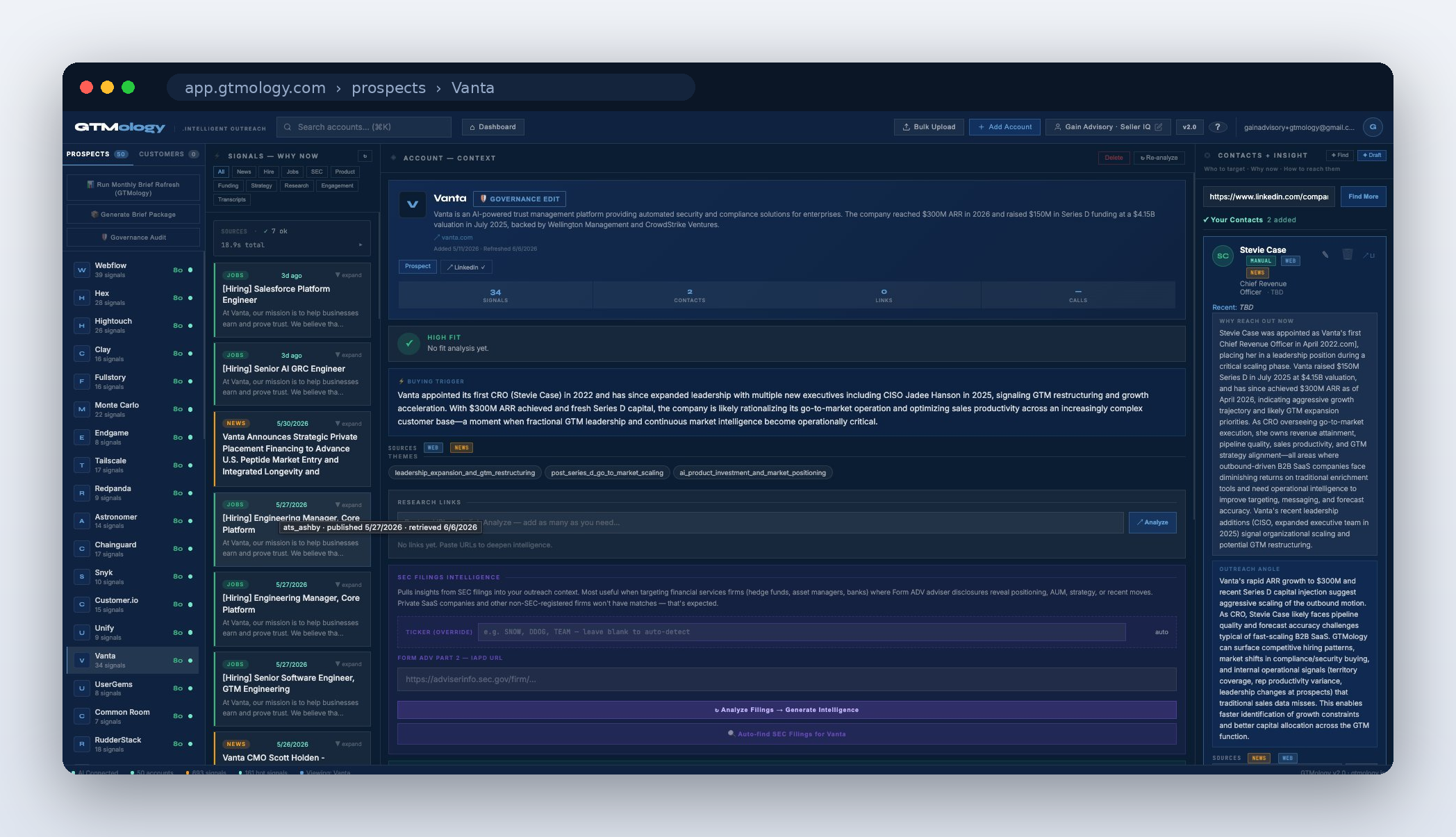Refresh the Signals panel with the reload icon
The width and height of the screenshot is (1456, 837).
click(365, 156)
